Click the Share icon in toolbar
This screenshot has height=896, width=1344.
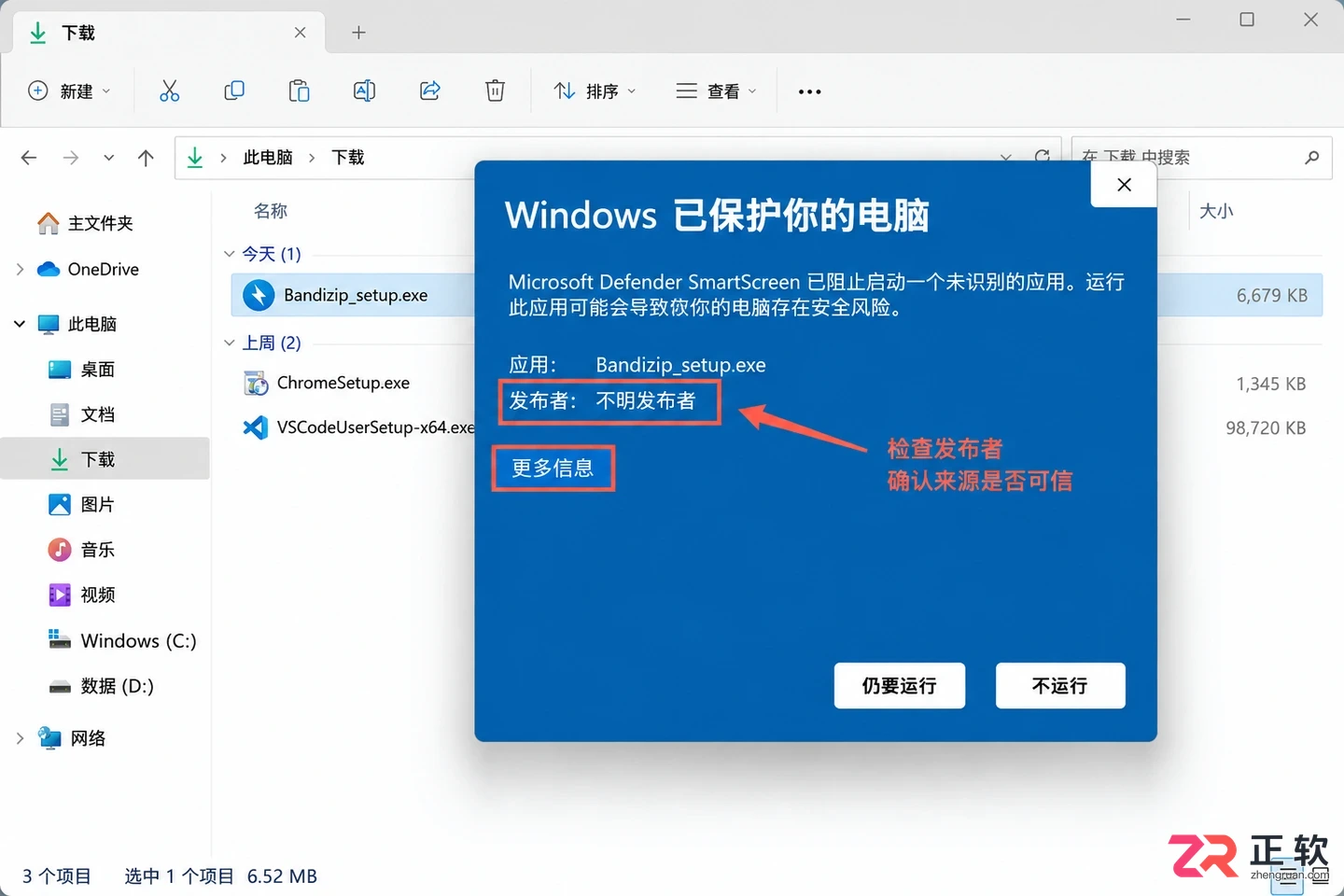click(429, 91)
